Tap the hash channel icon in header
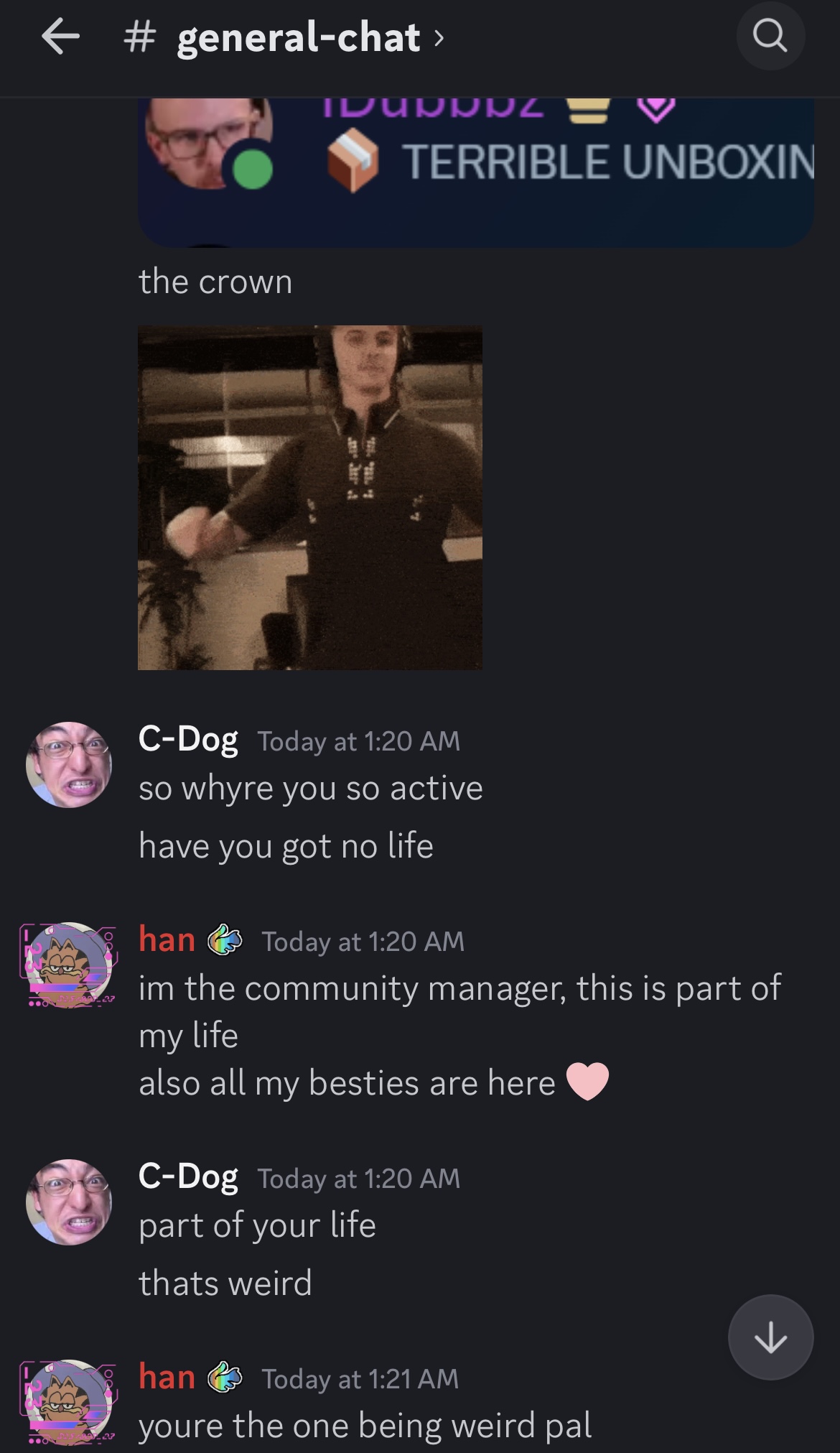 (139, 37)
